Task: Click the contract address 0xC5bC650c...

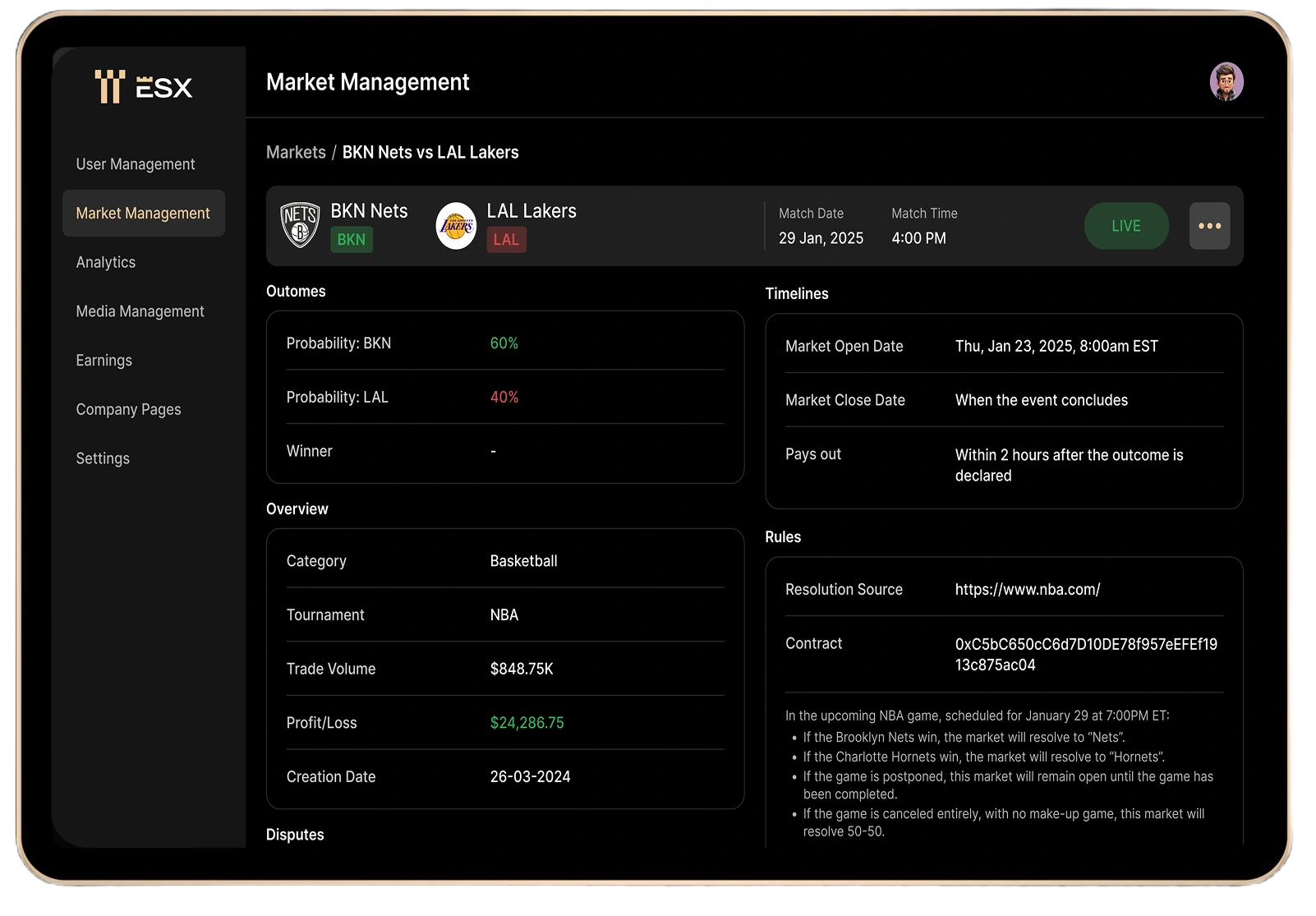Action: click(1086, 655)
